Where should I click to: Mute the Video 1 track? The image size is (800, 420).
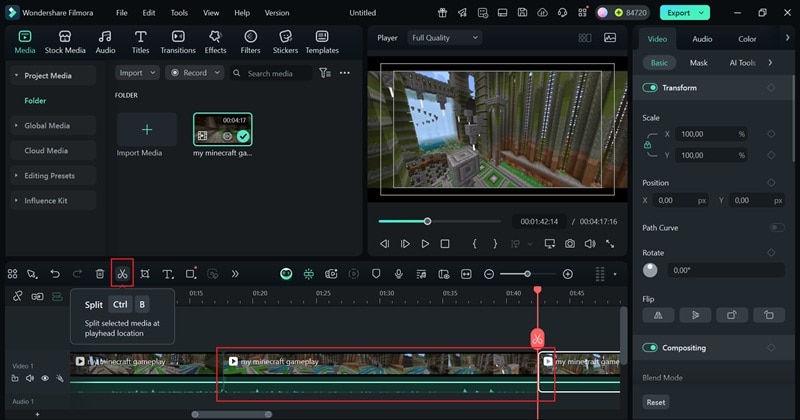[x=30, y=378]
